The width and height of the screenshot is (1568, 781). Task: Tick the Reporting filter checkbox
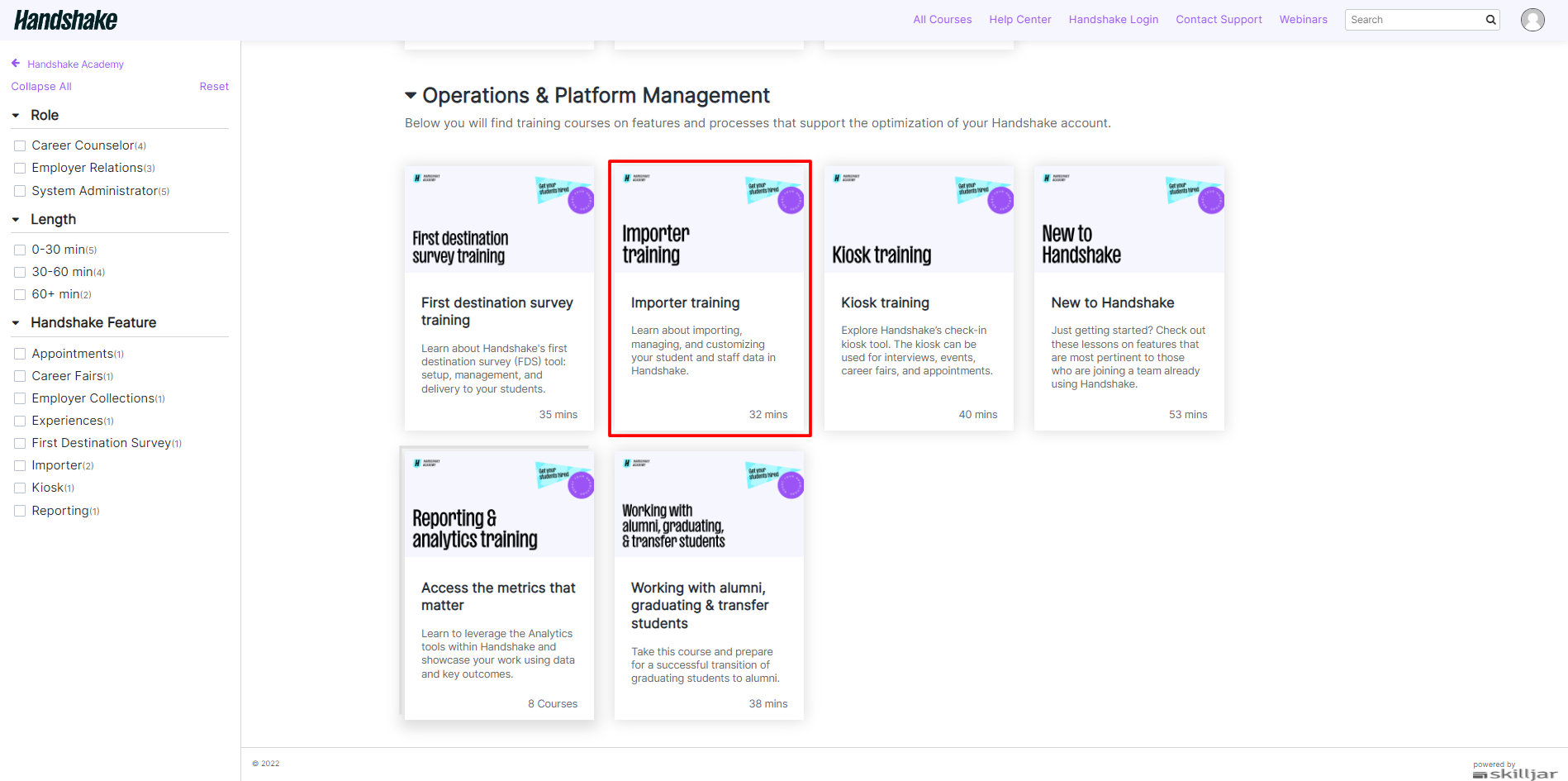[x=20, y=512]
